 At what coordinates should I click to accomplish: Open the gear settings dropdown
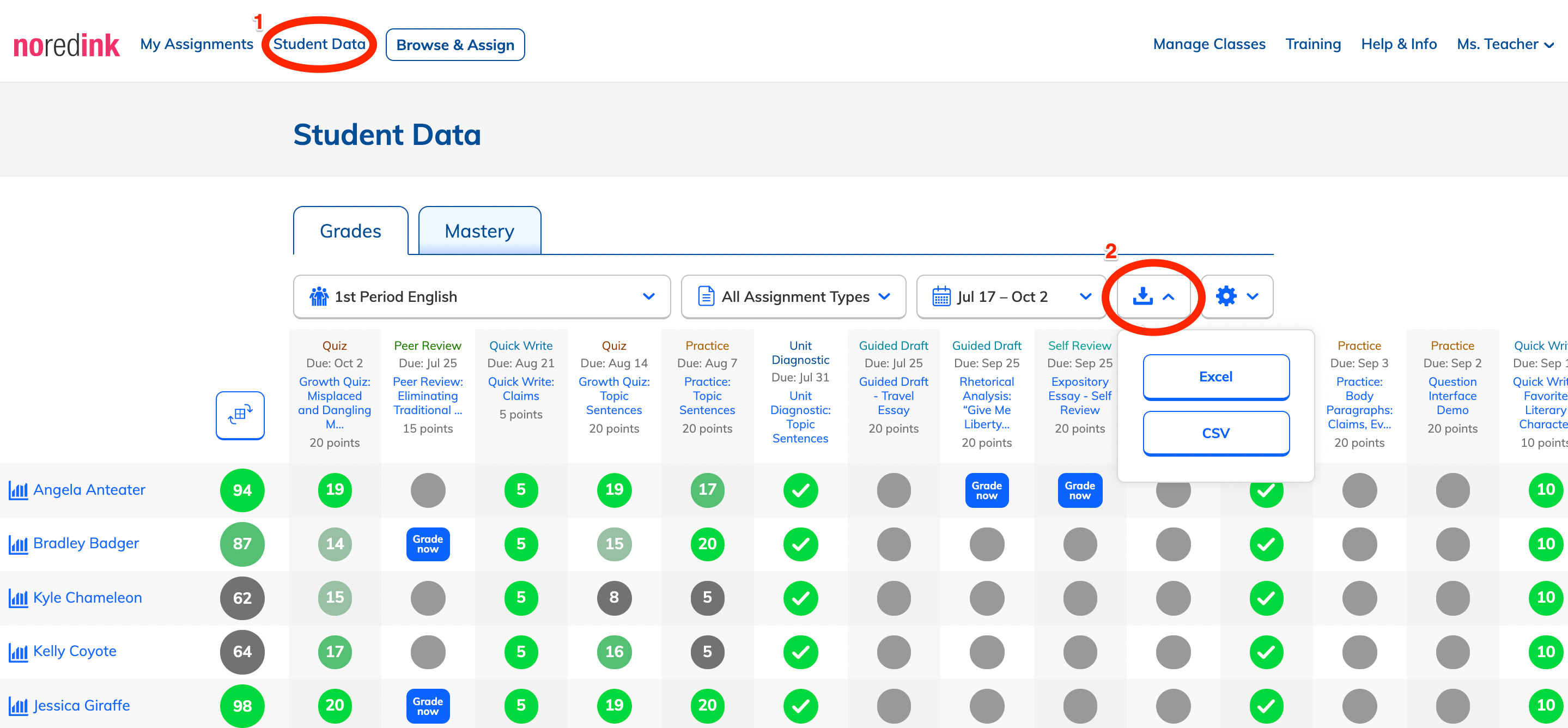tap(1237, 296)
